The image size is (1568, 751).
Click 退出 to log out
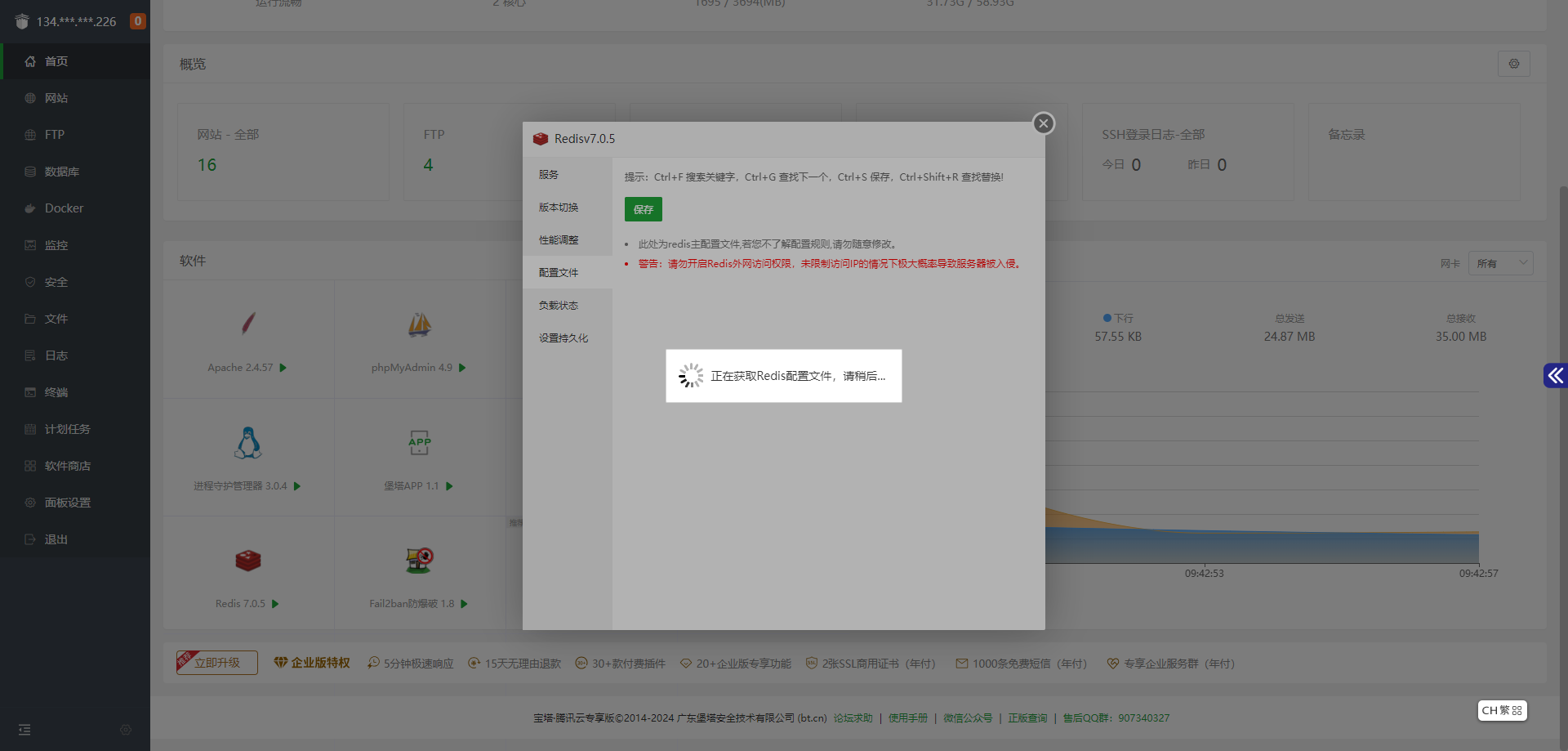coord(75,539)
